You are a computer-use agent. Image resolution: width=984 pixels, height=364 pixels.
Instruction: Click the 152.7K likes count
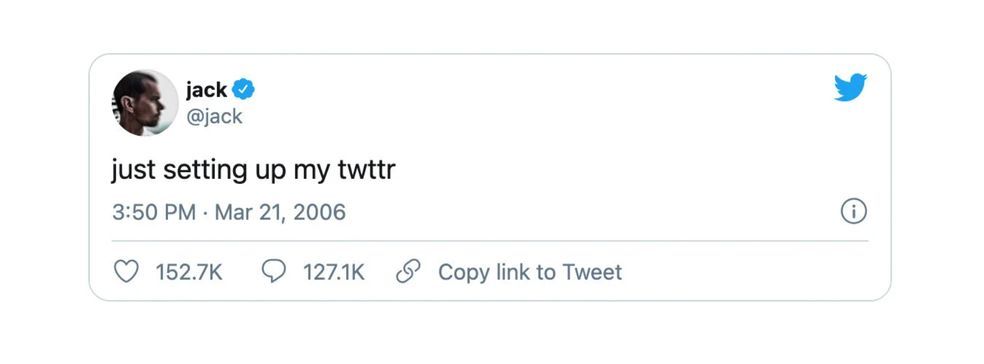pos(189,272)
